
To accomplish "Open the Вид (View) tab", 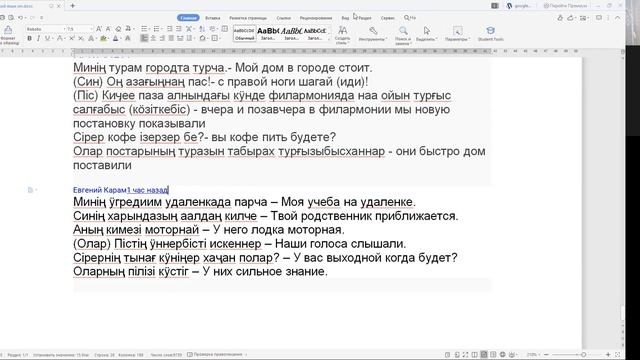I will [345, 18].
